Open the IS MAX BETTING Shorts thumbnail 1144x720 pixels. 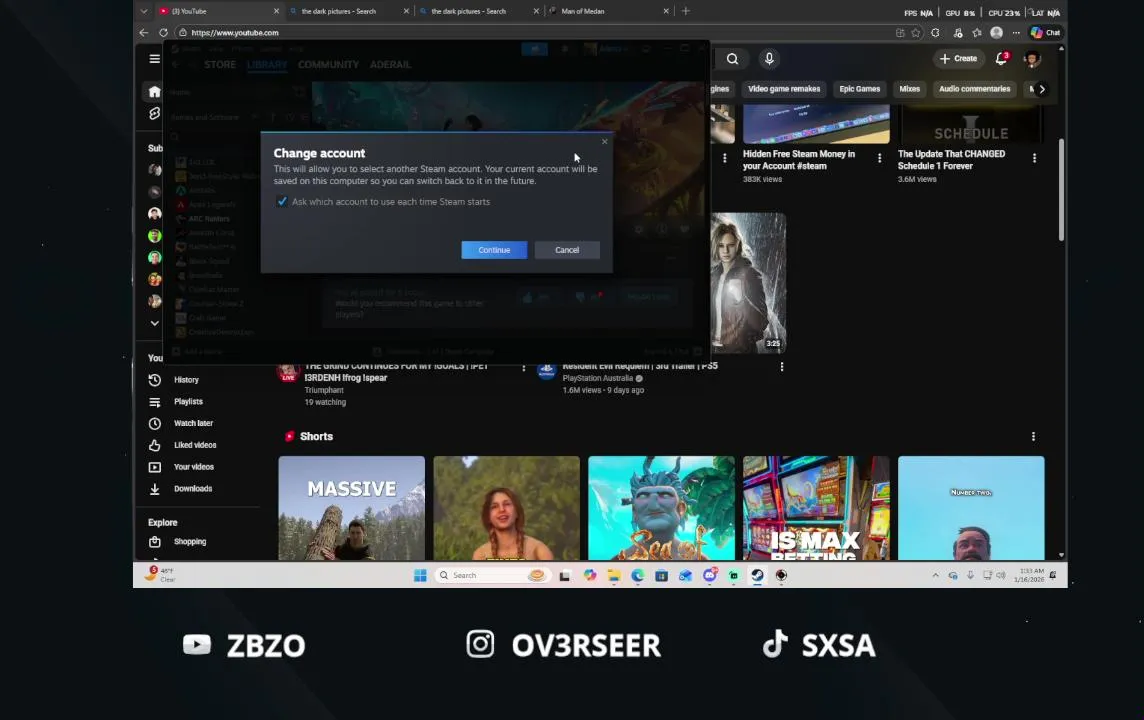(816, 508)
